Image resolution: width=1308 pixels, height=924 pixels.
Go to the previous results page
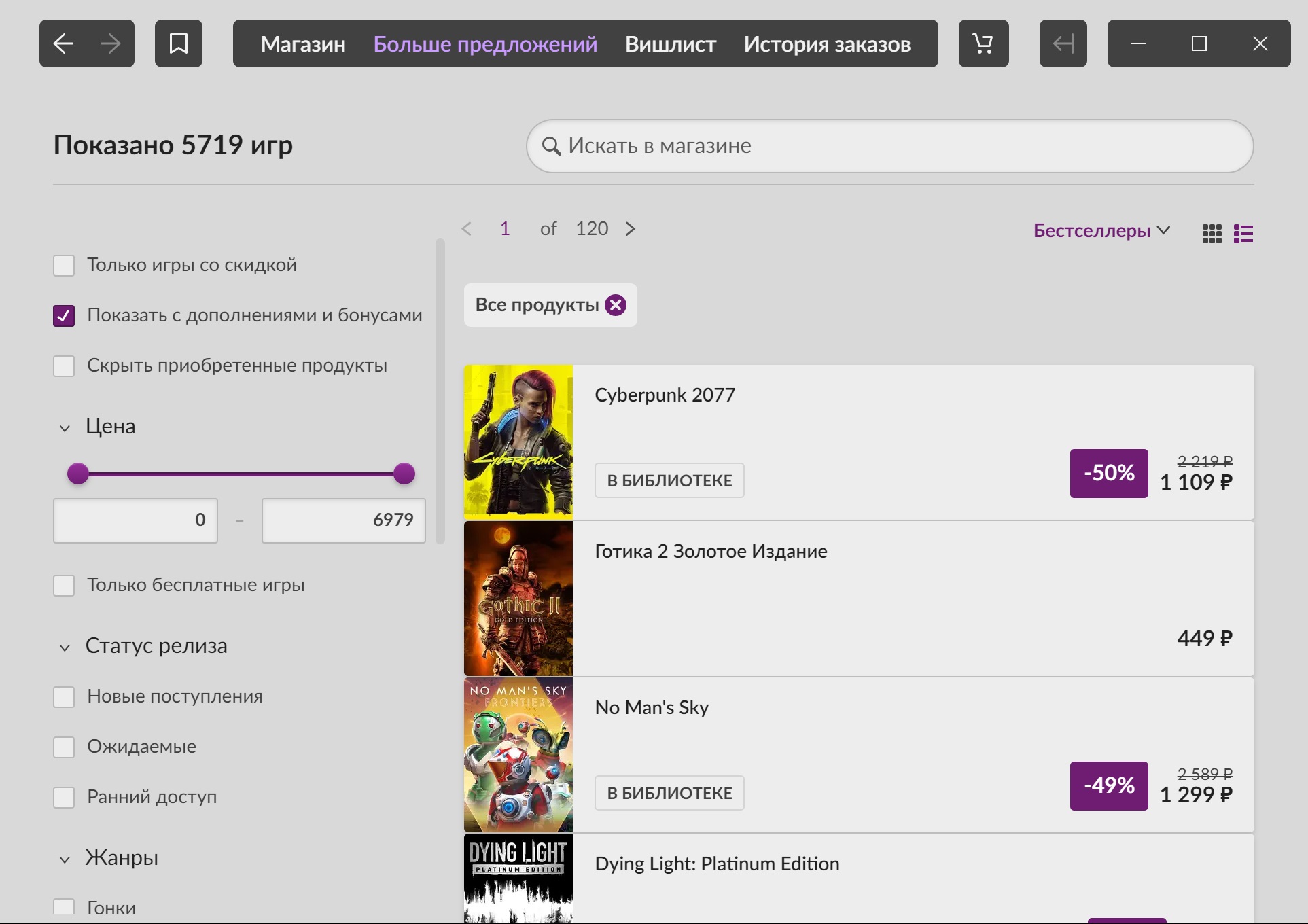tap(467, 229)
